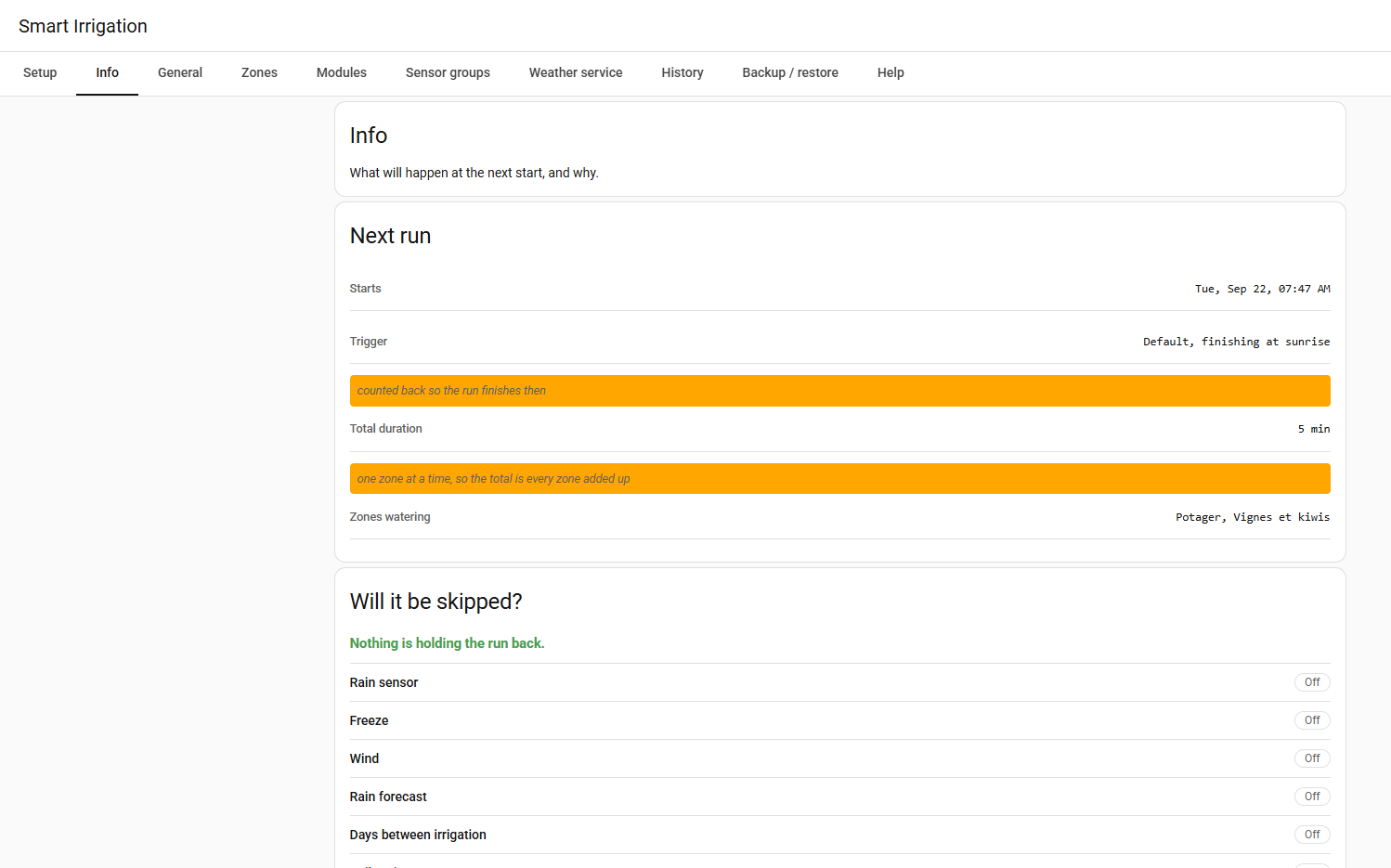Open the Setup tab
The height and width of the screenshot is (868, 1391).
tap(40, 72)
